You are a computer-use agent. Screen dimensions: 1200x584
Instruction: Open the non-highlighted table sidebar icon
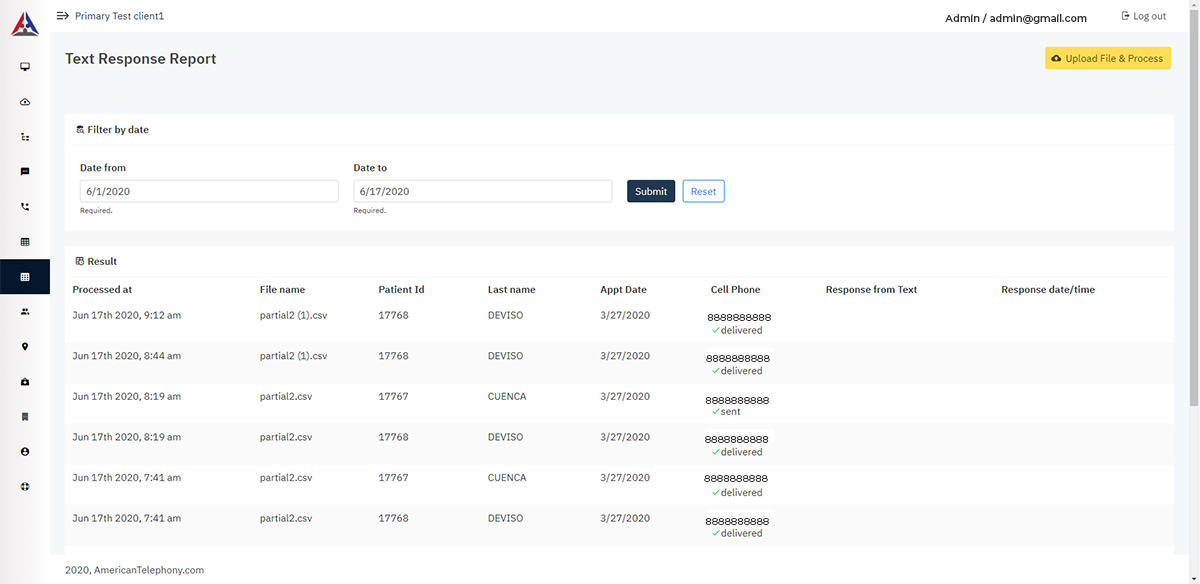coord(25,242)
